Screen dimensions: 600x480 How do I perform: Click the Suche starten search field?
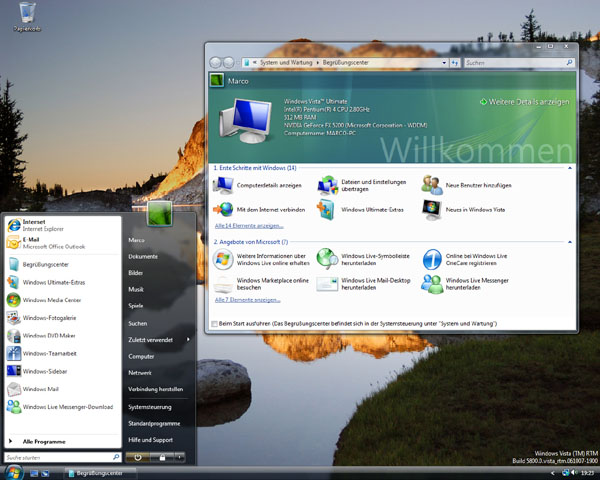(x=62, y=457)
